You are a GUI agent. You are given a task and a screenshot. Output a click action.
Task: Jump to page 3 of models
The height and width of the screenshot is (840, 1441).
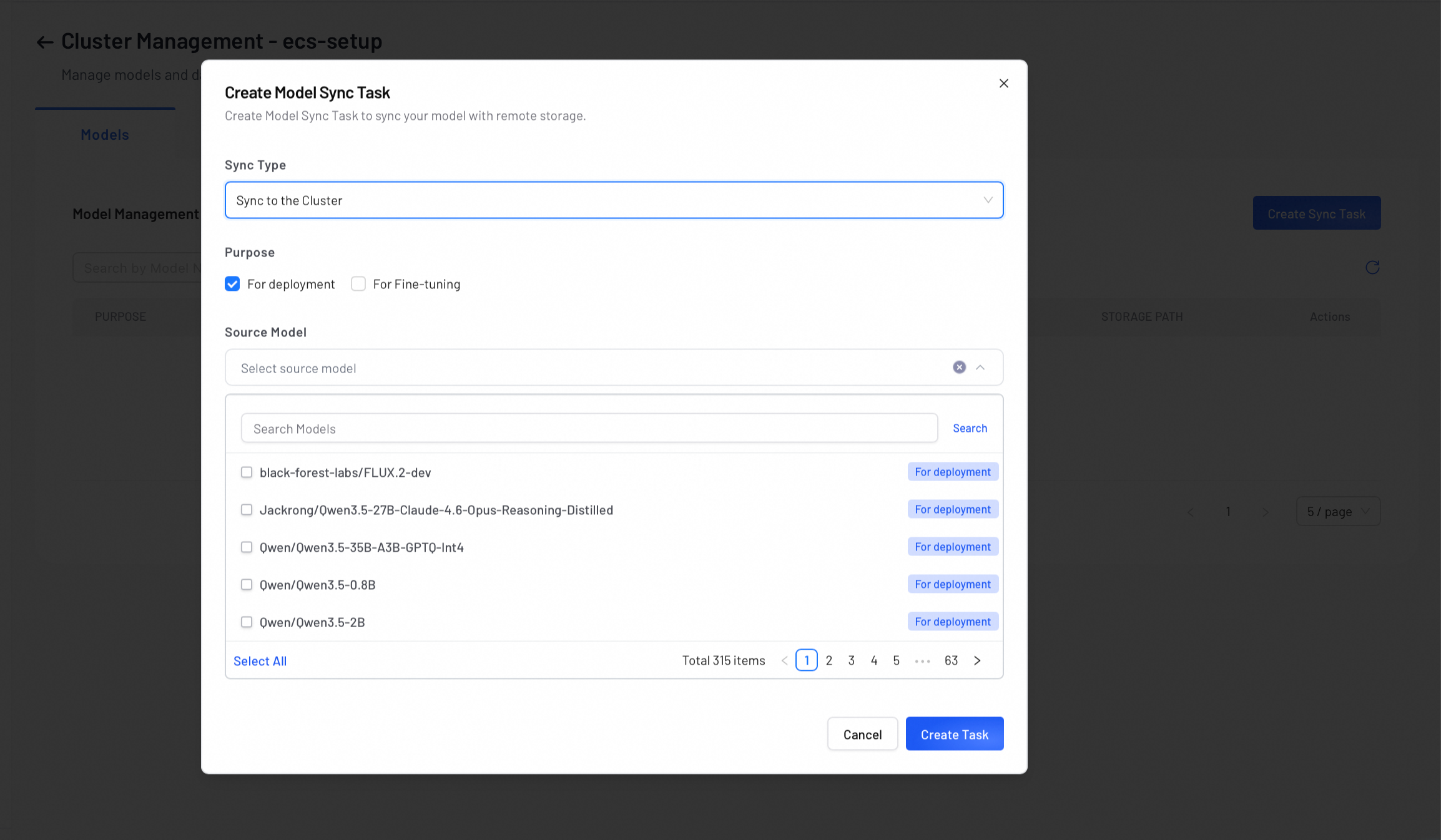coord(852,660)
